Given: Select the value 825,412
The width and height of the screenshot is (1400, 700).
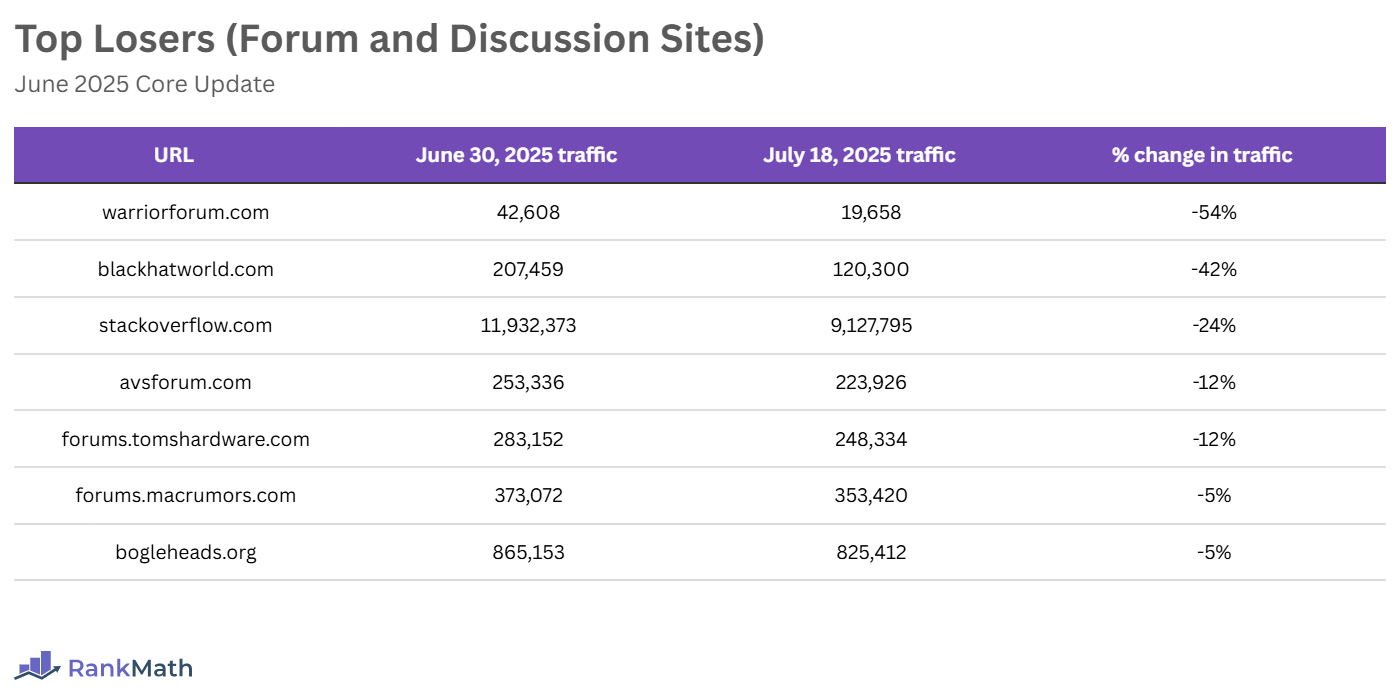Looking at the screenshot, I should pyautogui.click(x=871, y=552).
